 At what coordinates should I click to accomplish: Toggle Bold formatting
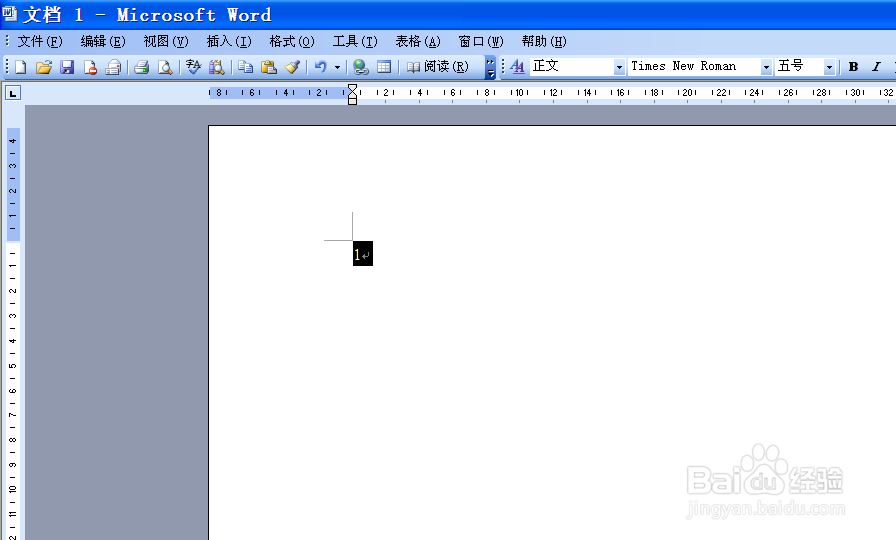click(x=853, y=67)
